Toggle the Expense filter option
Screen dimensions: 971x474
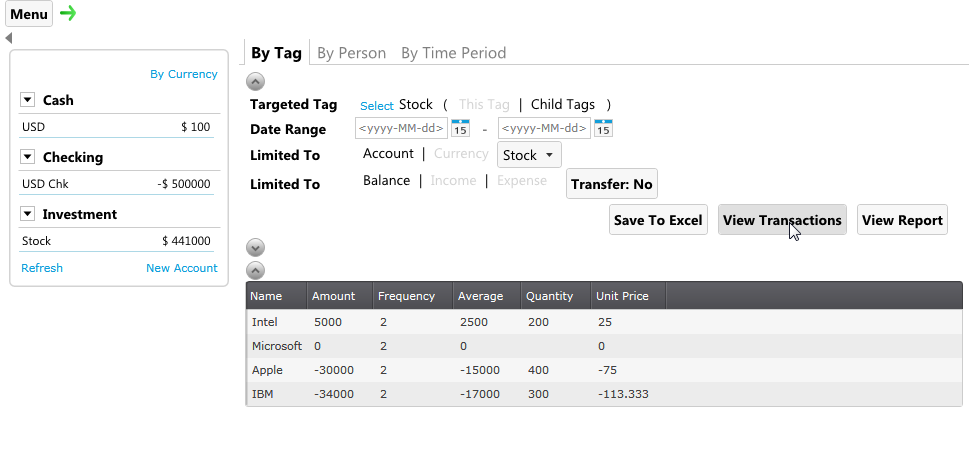[522, 180]
